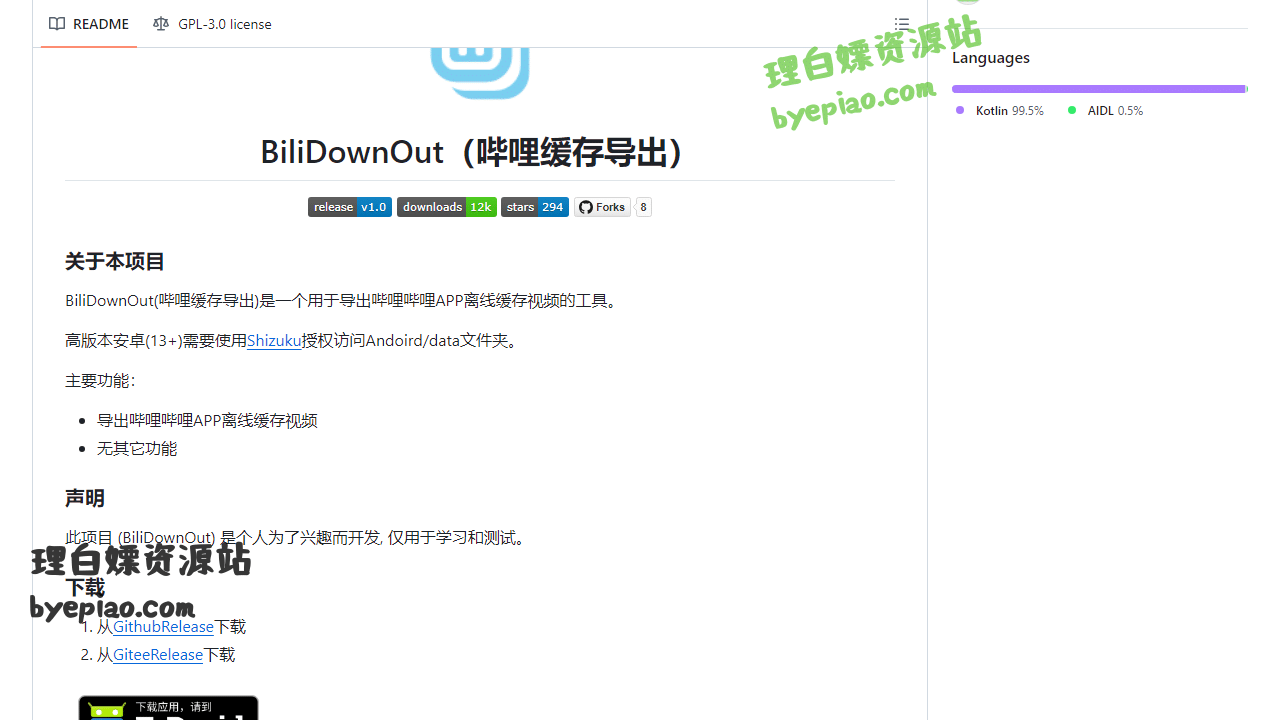Switch to the README tab
Screen dimensions: 1280x720
point(89,24)
